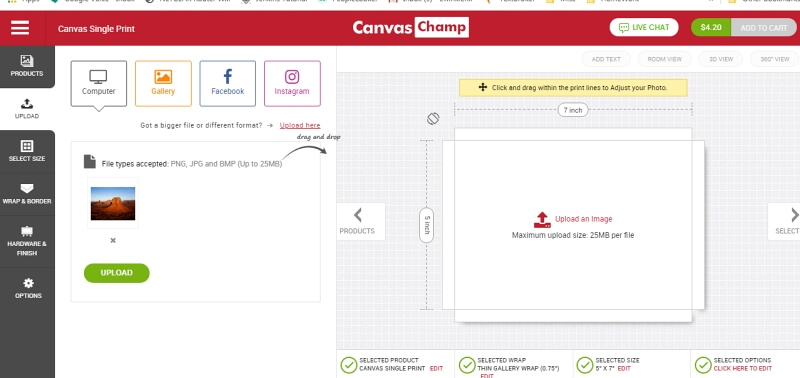
Task: Choose Instagram as upload source
Action: pyautogui.click(x=292, y=84)
